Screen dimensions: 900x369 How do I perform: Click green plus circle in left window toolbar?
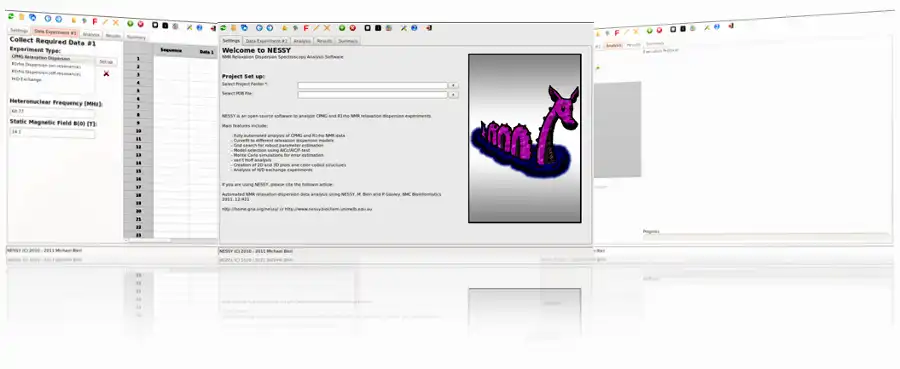(130, 24)
